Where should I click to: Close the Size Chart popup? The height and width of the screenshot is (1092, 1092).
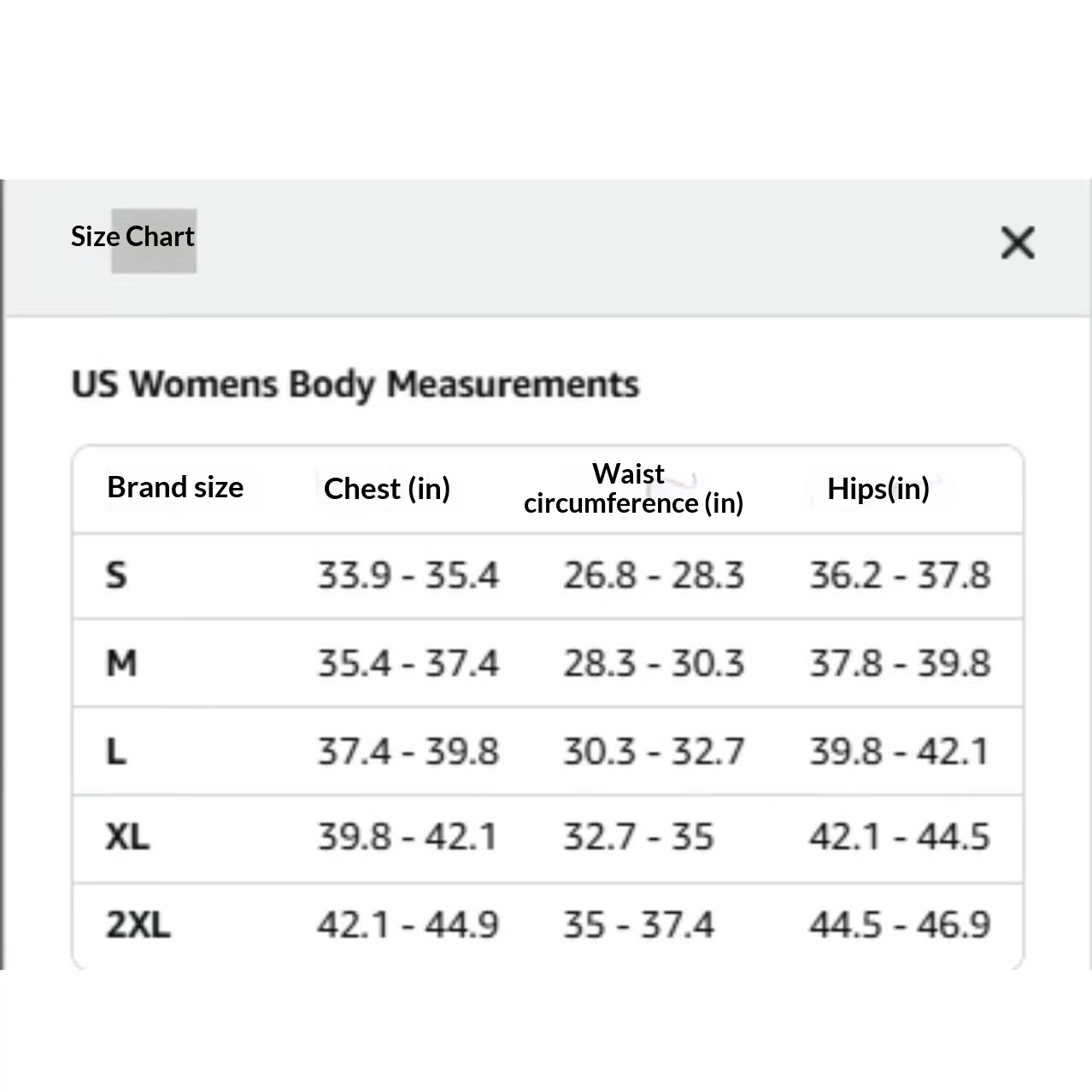pos(1017,243)
